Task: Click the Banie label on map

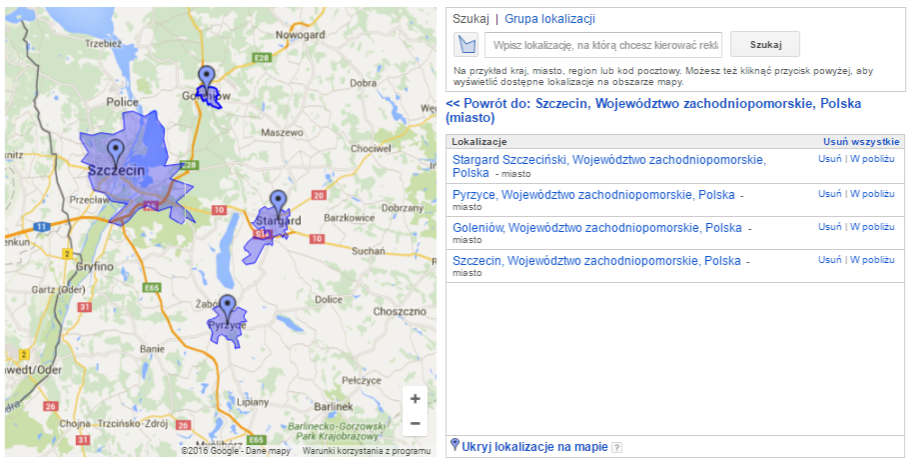Action: 152,349
